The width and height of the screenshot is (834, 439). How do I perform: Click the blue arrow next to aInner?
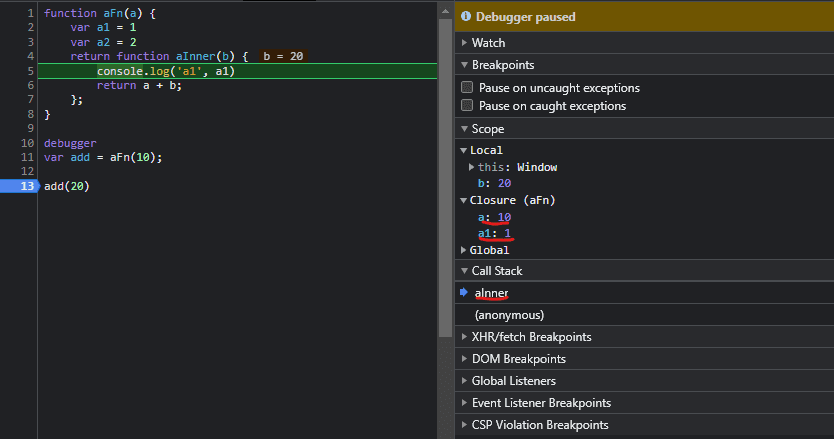[x=464, y=293]
